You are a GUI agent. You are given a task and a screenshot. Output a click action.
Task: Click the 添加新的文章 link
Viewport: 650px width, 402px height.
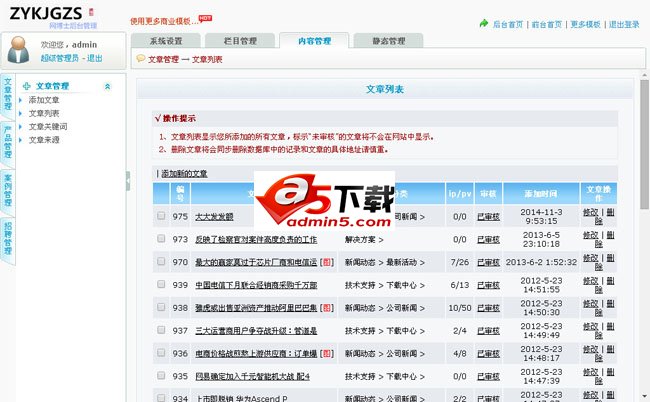click(184, 174)
